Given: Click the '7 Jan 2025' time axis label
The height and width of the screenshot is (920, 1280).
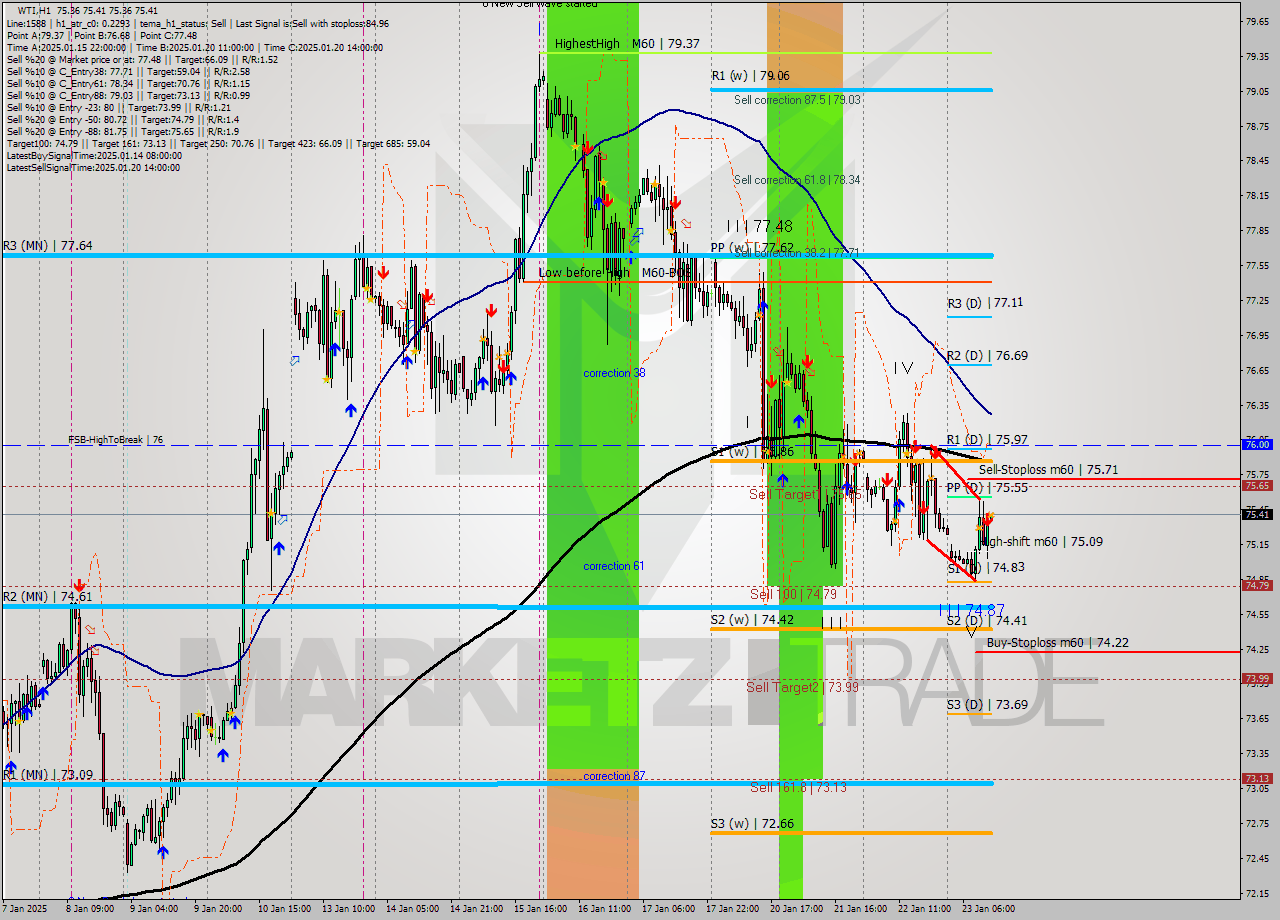Looking at the screenshot, I should tap(26, 909).
